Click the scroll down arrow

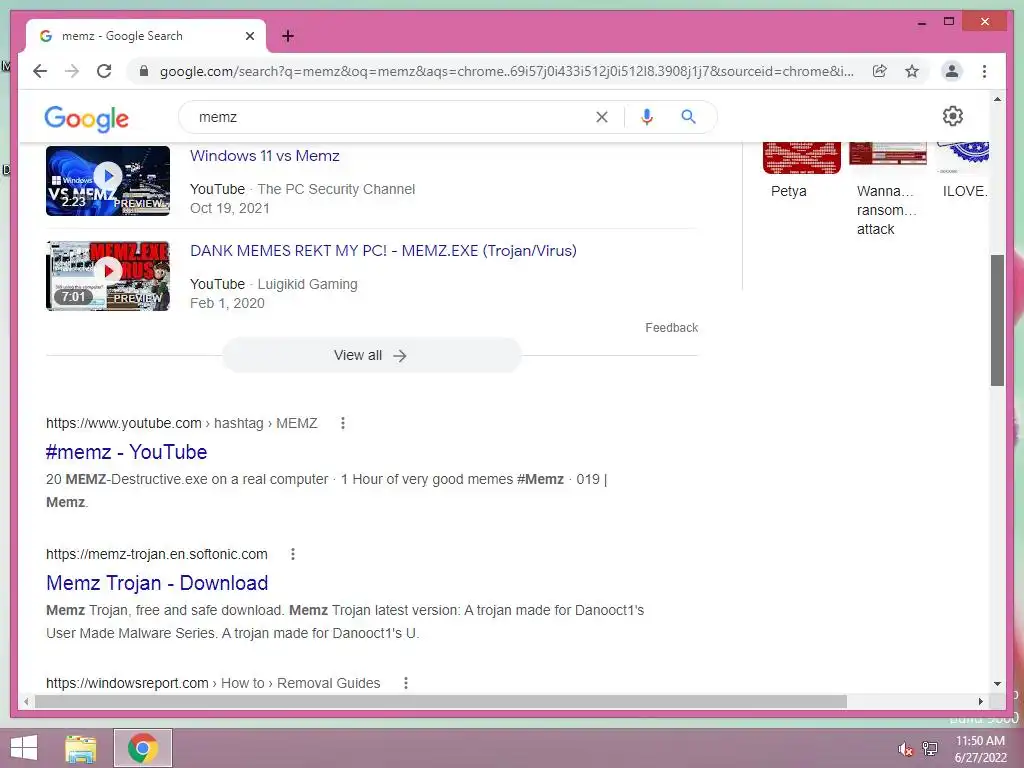point(997,684)
